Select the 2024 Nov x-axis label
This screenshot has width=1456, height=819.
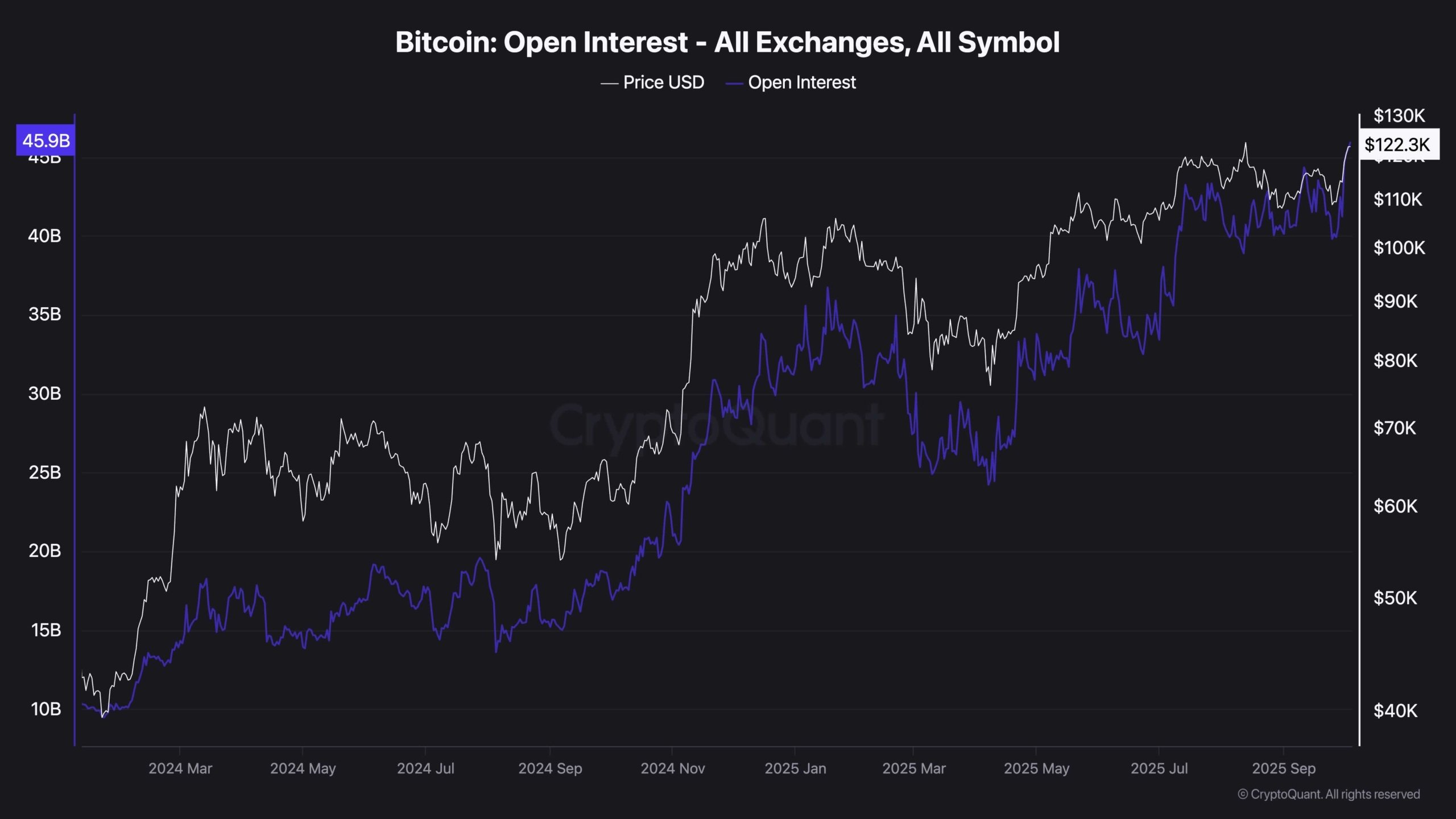pyautogui.click(x=673, y=768)
